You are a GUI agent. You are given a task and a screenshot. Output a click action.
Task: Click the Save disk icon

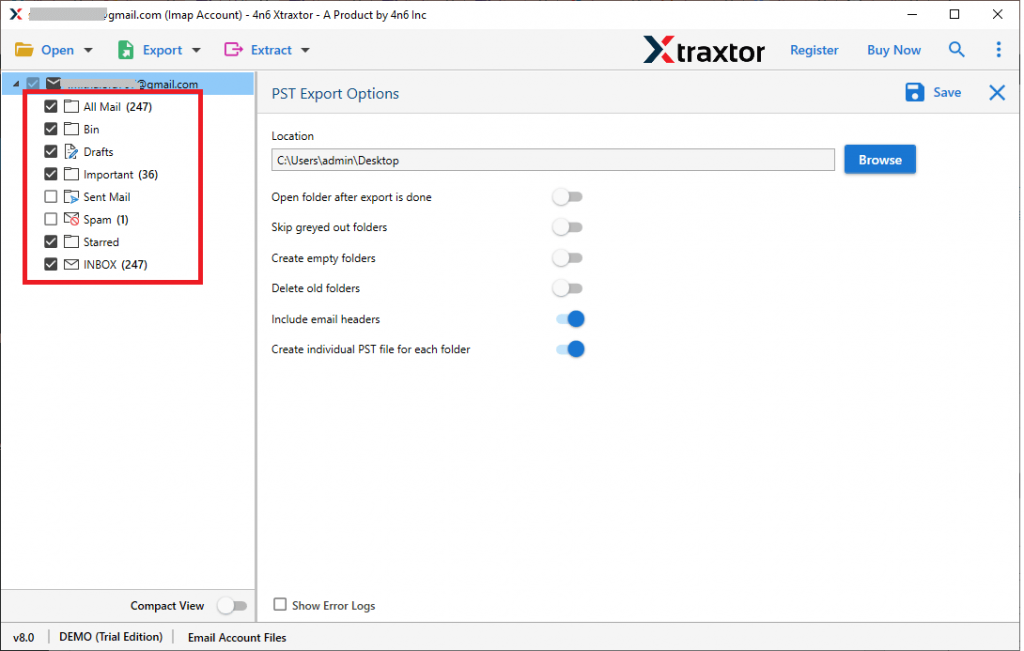914,92
